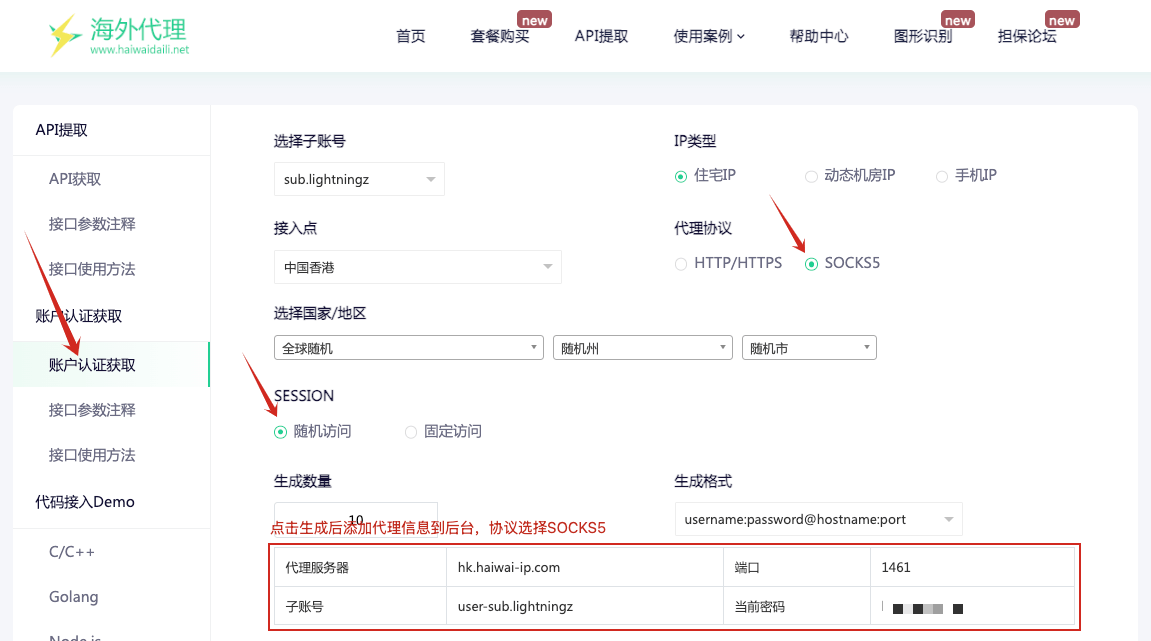Screen dimensions: 1151x641
Task: Choose the 动态机房IP radio option
Action: [812, 176]
